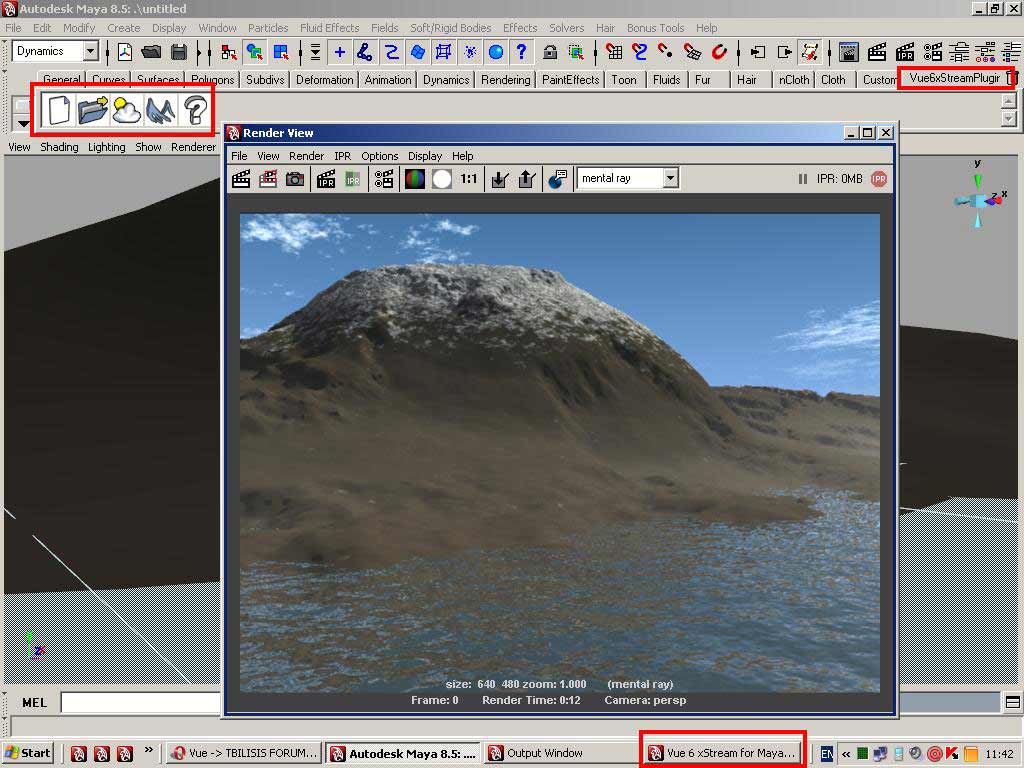Expand the shelf options arrow at left
1024x768 pixels.
tap(23, 123)
